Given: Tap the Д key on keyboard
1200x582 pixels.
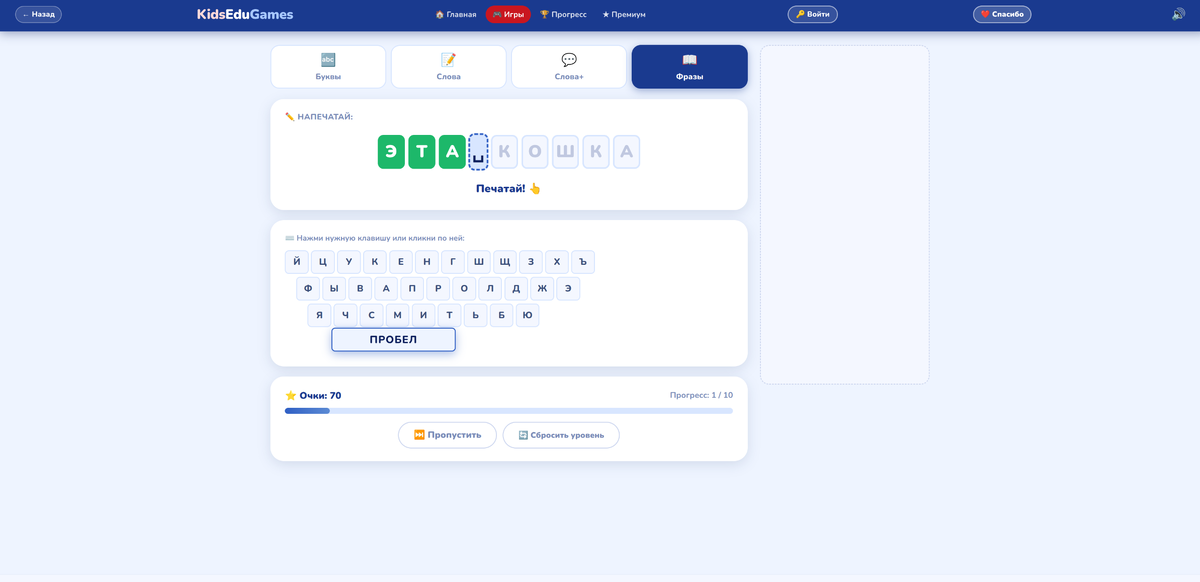Looking at the screenshot, I should (516, 289).
